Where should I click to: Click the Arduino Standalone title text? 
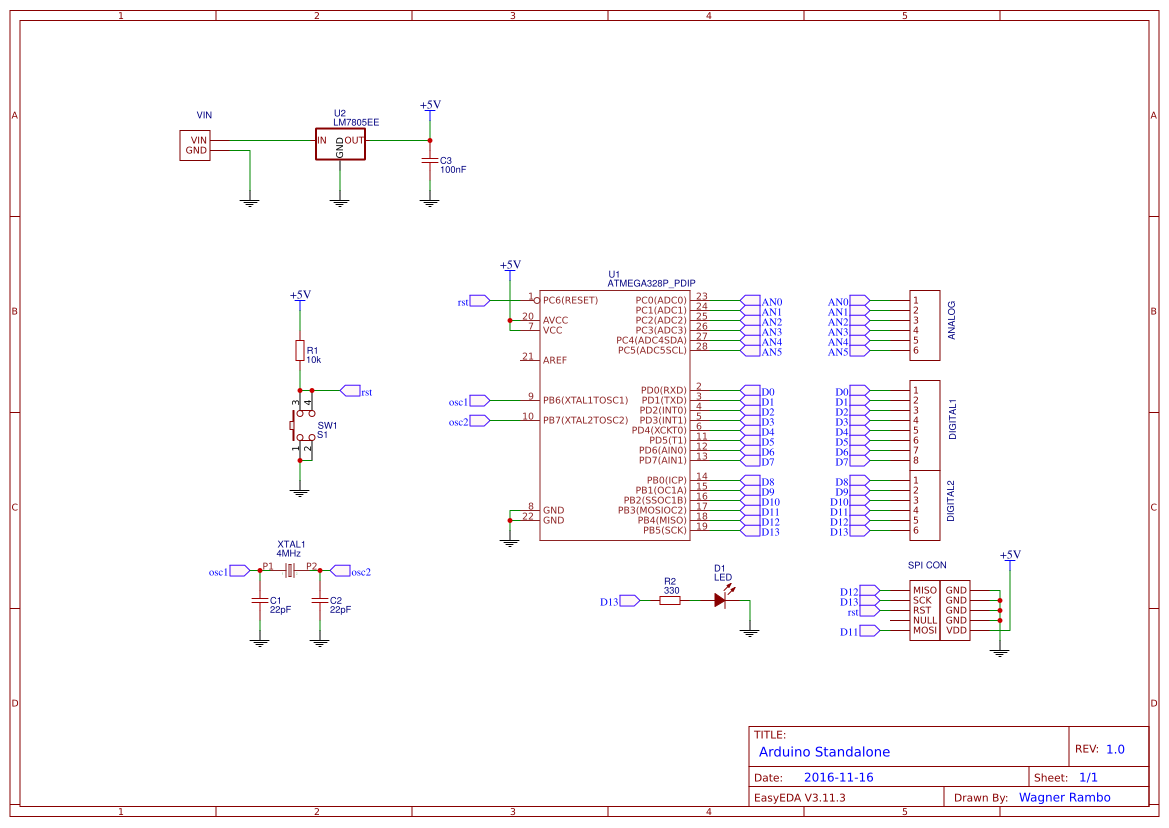click(824, 752)
